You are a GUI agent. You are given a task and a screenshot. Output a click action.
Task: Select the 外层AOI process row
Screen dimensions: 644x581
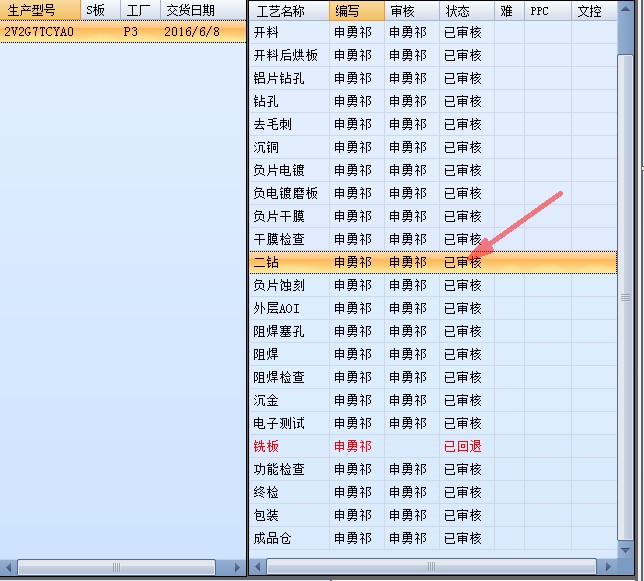[x=433, y=308]
